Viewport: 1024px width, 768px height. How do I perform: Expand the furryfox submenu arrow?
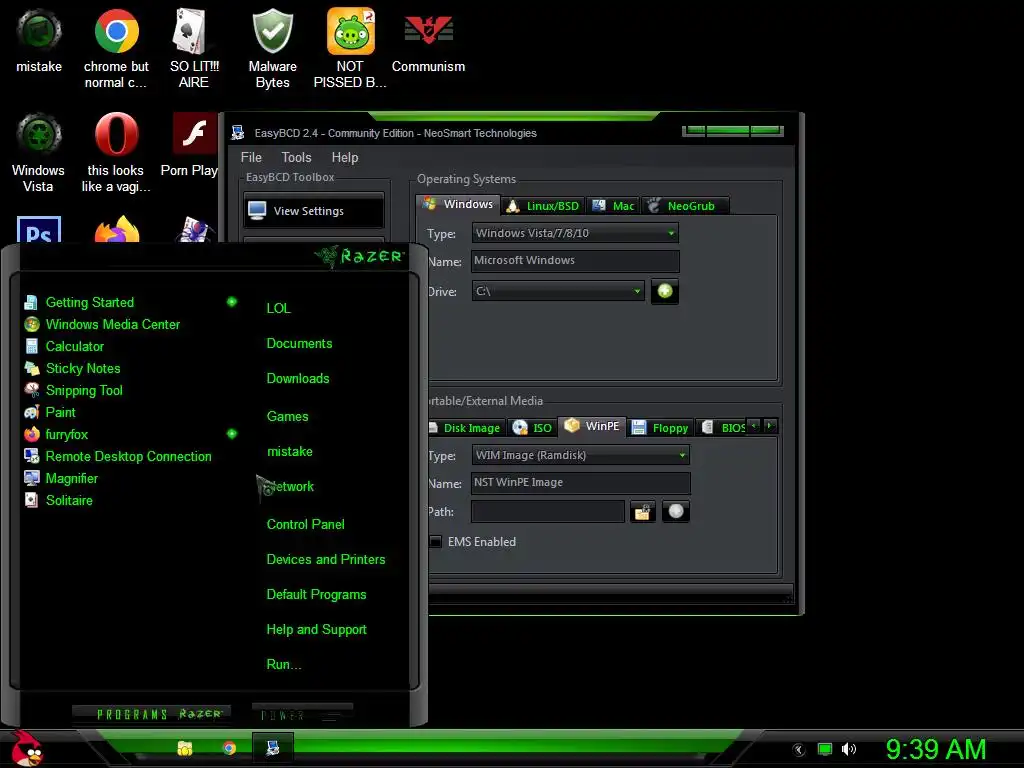tap(232, 434)
